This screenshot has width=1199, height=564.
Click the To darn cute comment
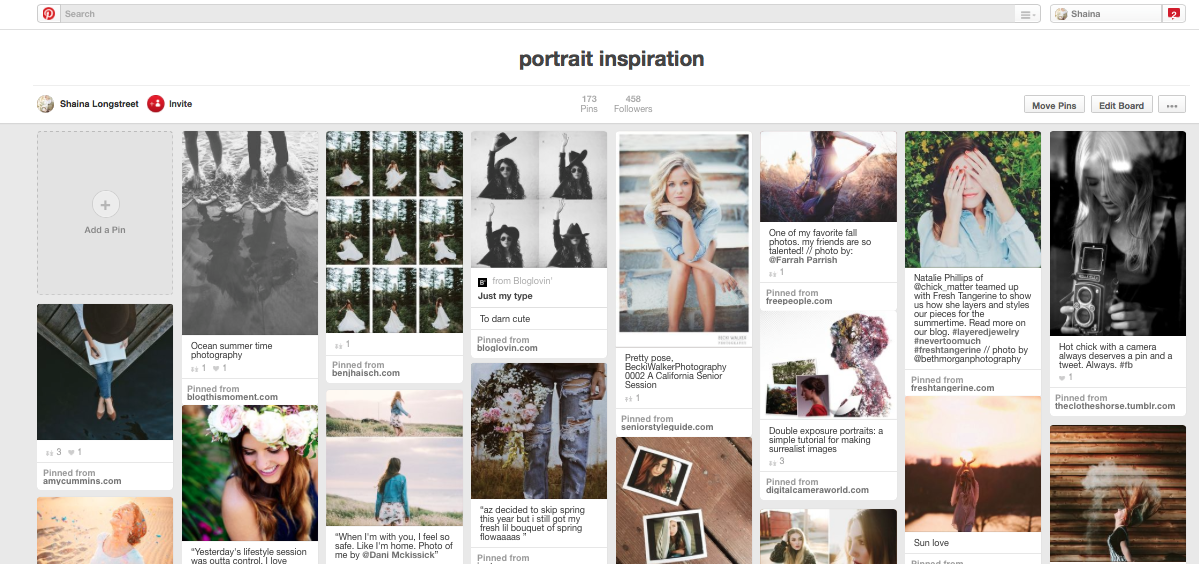click(x=505, y=319)
